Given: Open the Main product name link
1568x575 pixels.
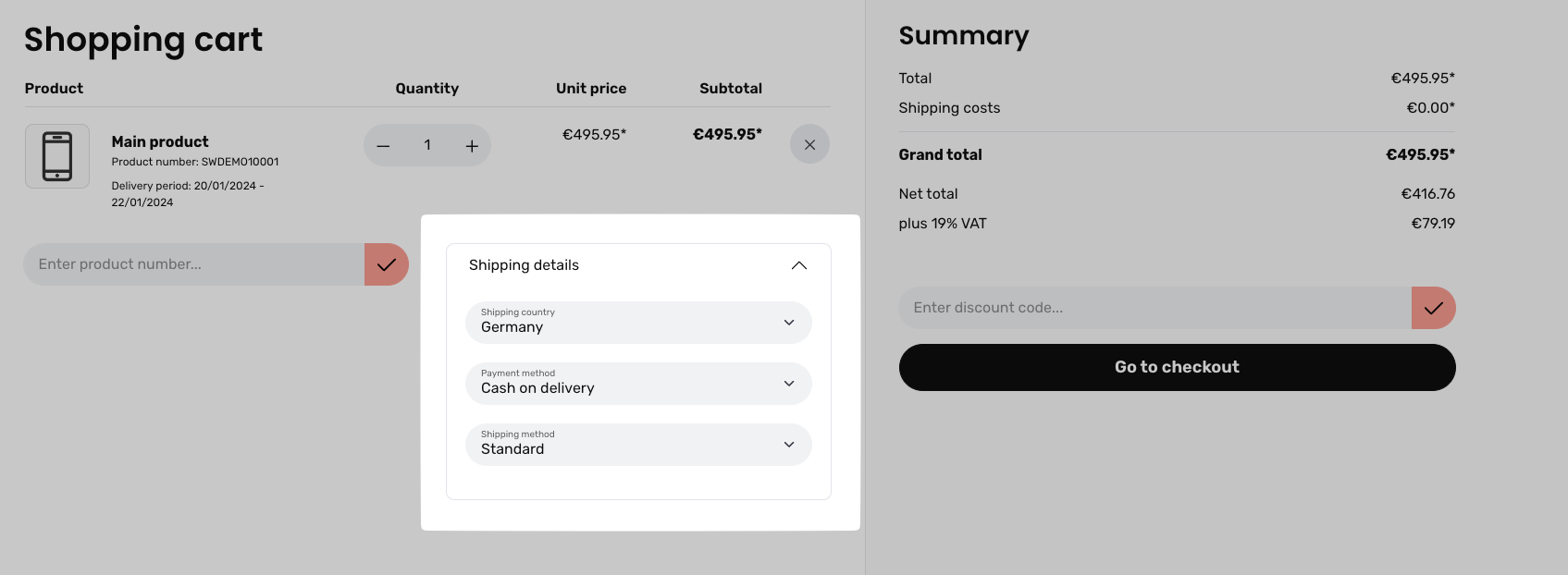Looking at the screenshot, I should pyautogui.click(x=160, y=141).
